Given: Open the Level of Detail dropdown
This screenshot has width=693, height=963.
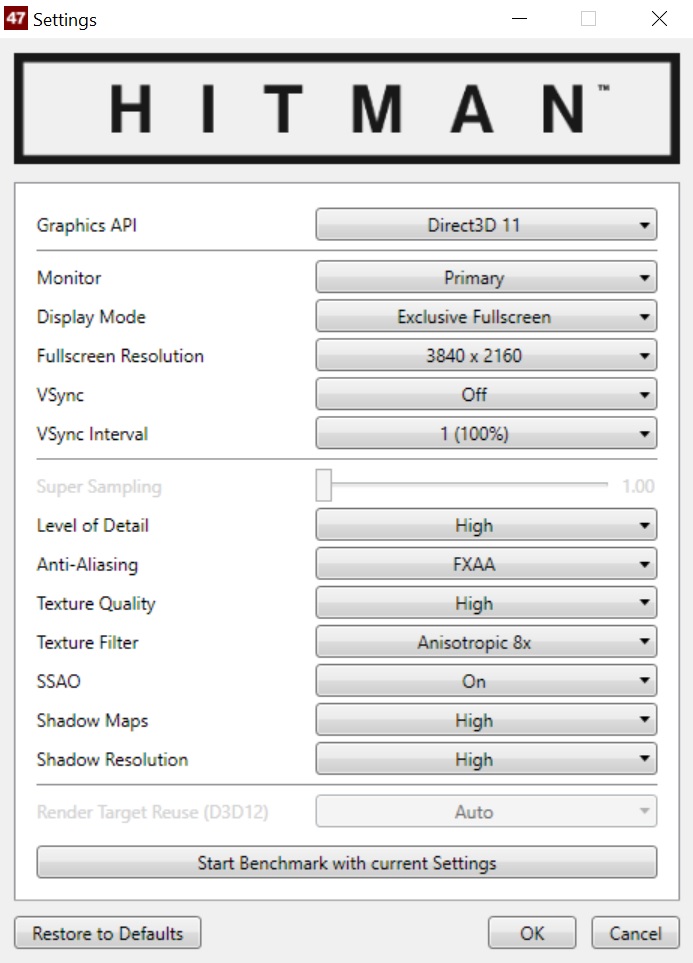Looking at the screenshot, I should click(486, 525).
